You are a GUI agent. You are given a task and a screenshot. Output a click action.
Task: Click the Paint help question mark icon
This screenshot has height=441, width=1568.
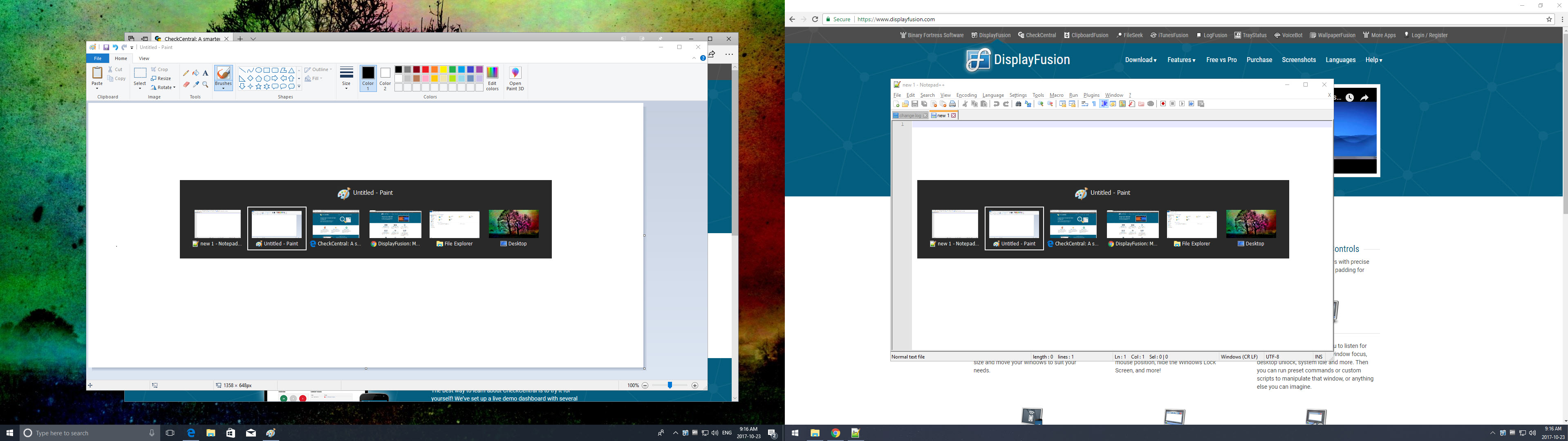[702, 58]
